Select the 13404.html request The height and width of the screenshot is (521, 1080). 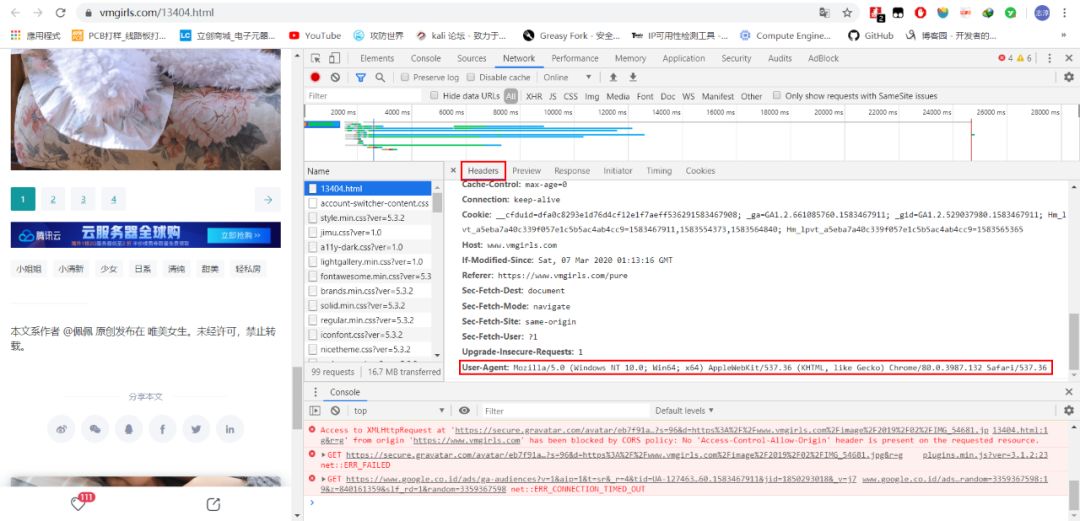pos(368,188)
